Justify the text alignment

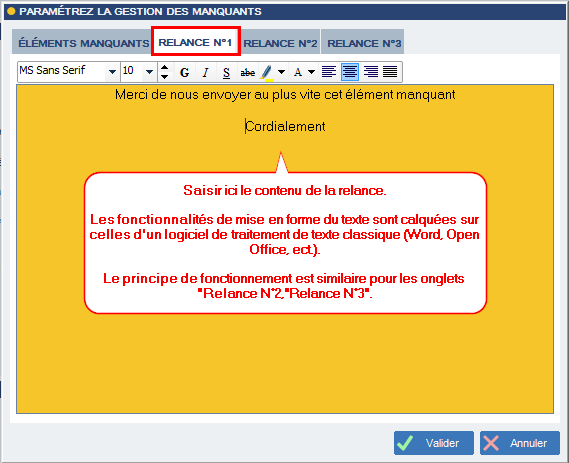[390, 72]
